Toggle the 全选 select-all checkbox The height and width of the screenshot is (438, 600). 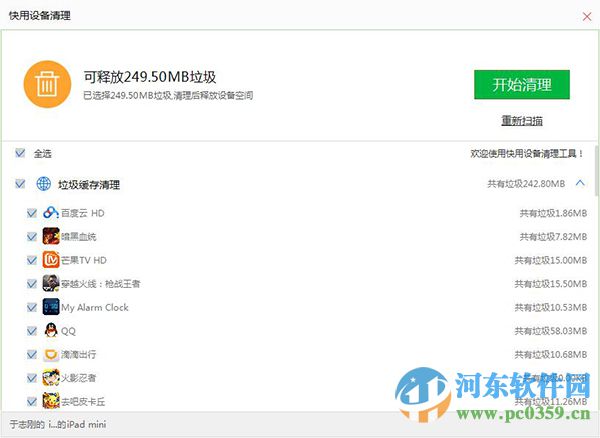tap(20, 153)
